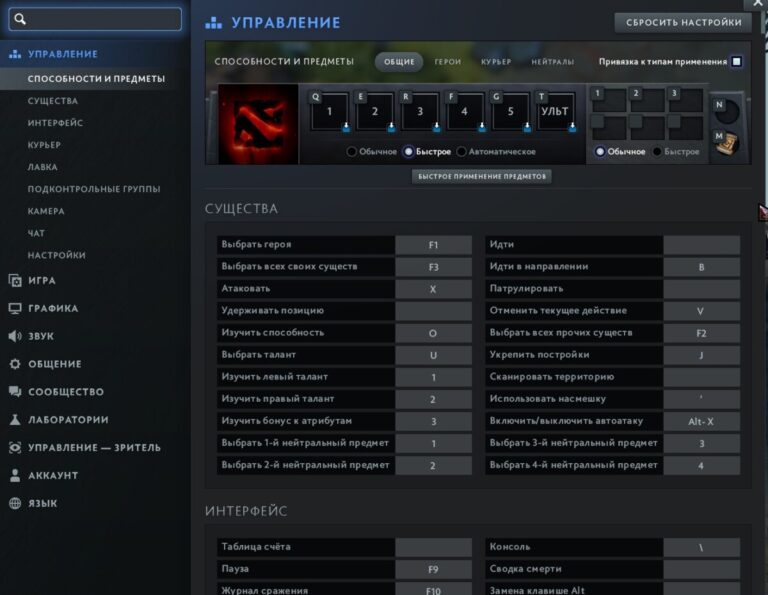This screenshot has width=768, height=595.
Task: Click the search input field
Action: click(95, 19)
